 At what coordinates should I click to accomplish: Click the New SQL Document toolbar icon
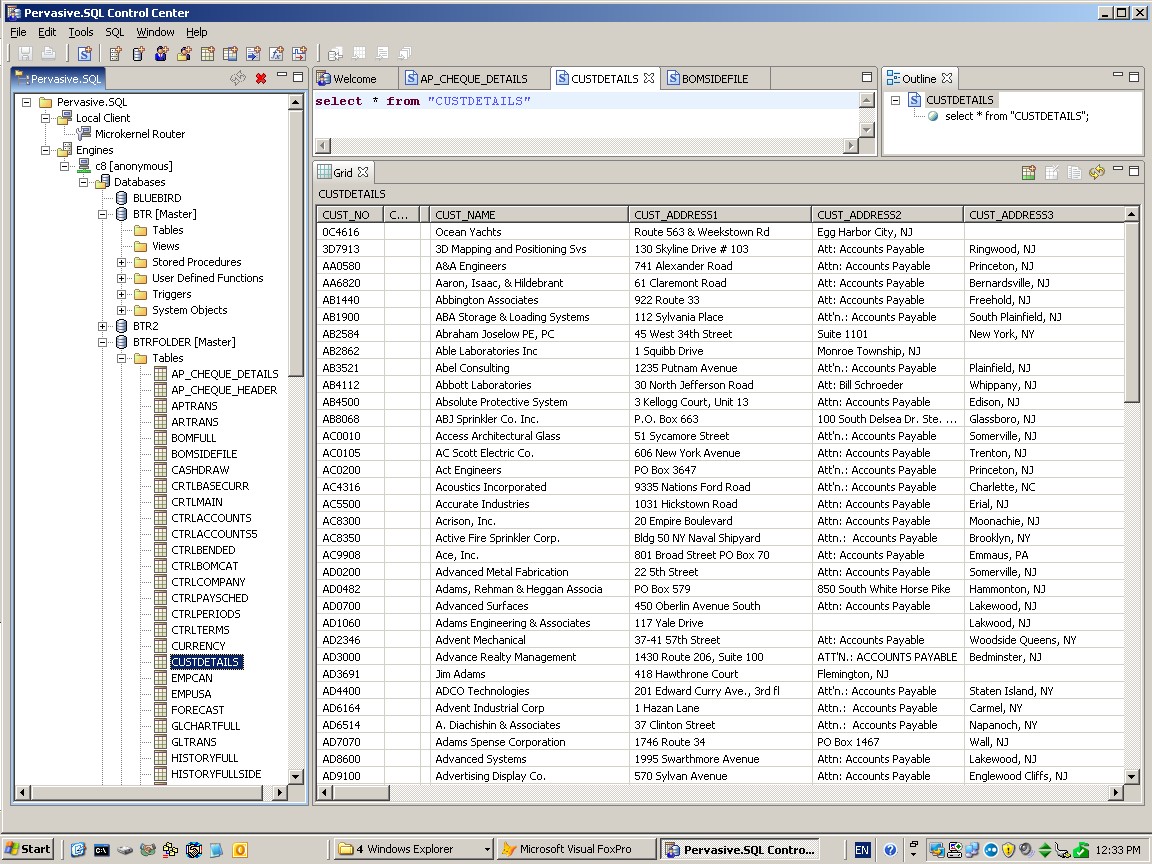[85, 53]
